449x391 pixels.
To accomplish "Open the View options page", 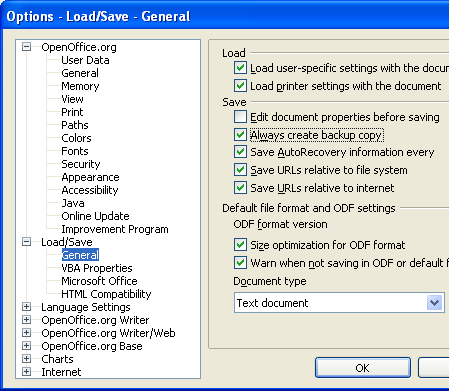I will 72,99.
